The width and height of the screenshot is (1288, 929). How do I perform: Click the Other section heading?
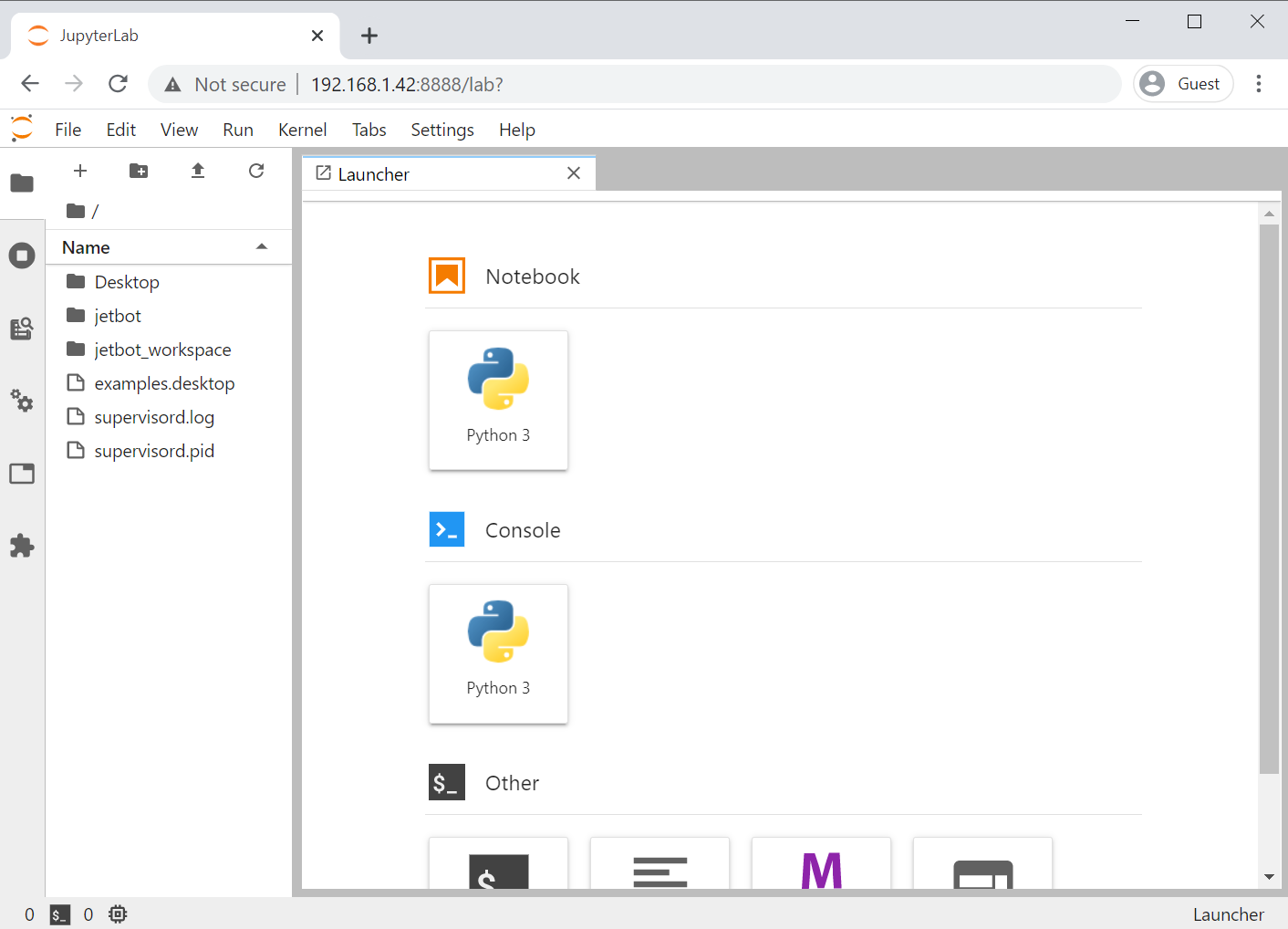512,783
